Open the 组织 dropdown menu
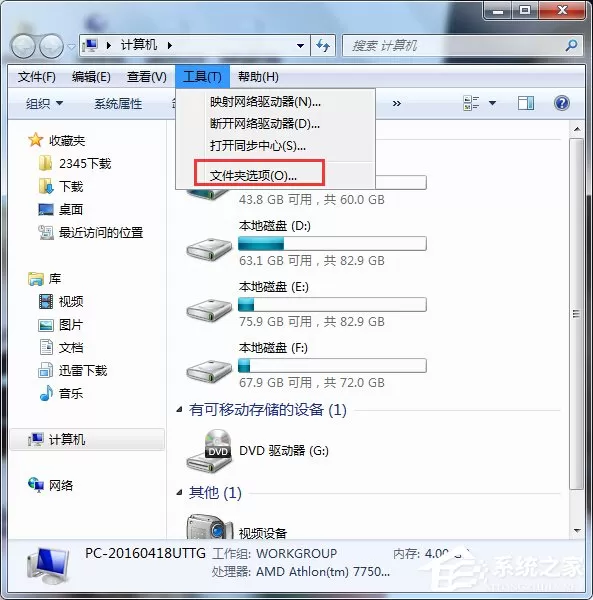The image size is (593, 600). pyautogui.click(x=44, y=103)
